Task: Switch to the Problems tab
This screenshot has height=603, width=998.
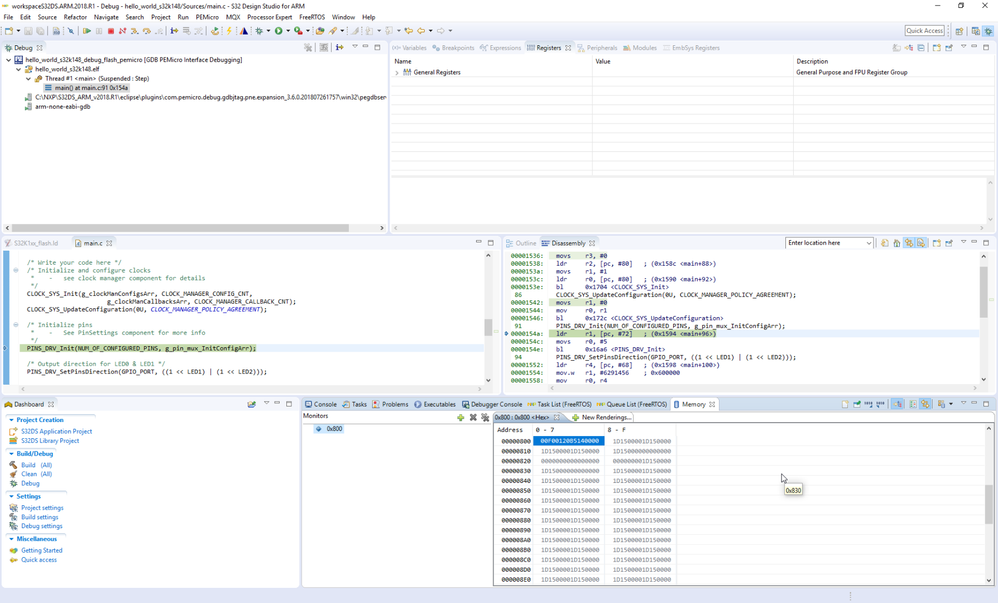Action: tap(390, 404)
